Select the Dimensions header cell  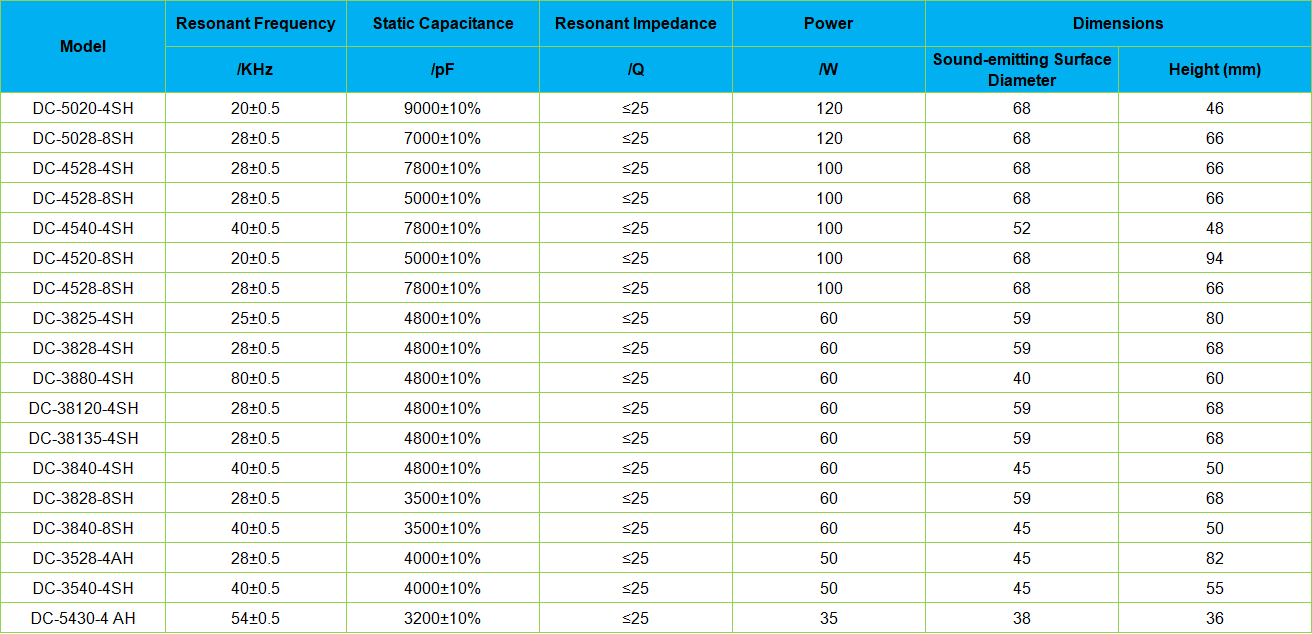tap(1117, 24)
